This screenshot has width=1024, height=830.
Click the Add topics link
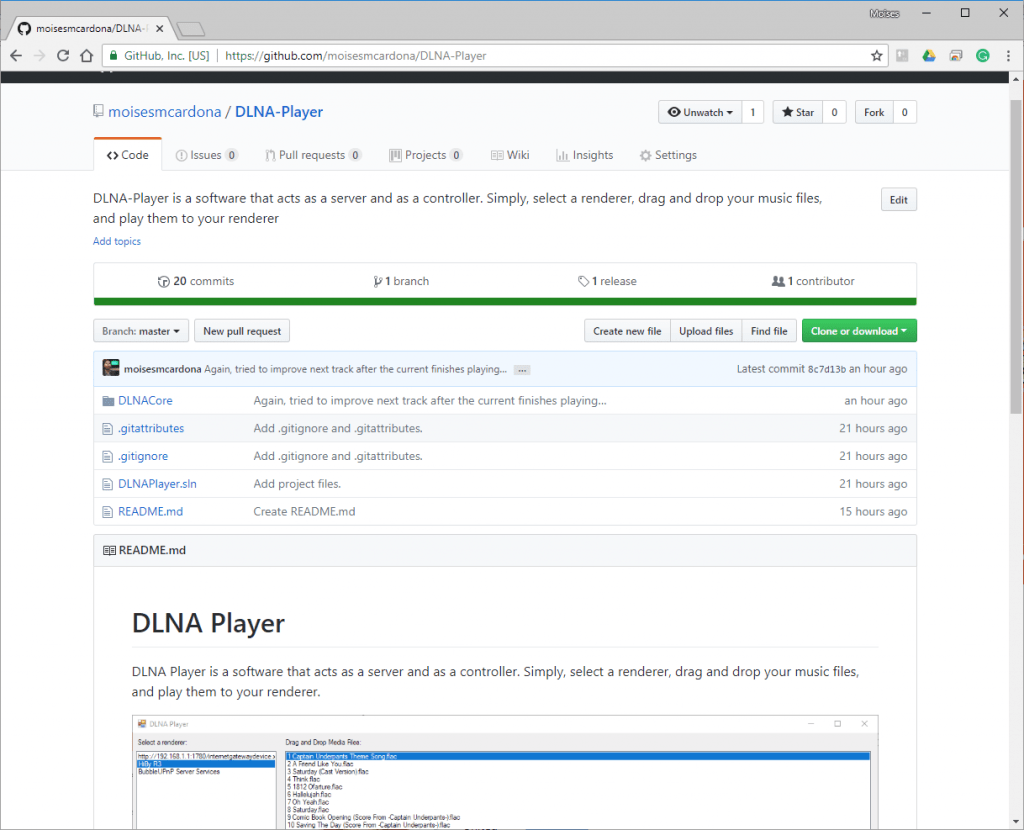click(117, 242)
